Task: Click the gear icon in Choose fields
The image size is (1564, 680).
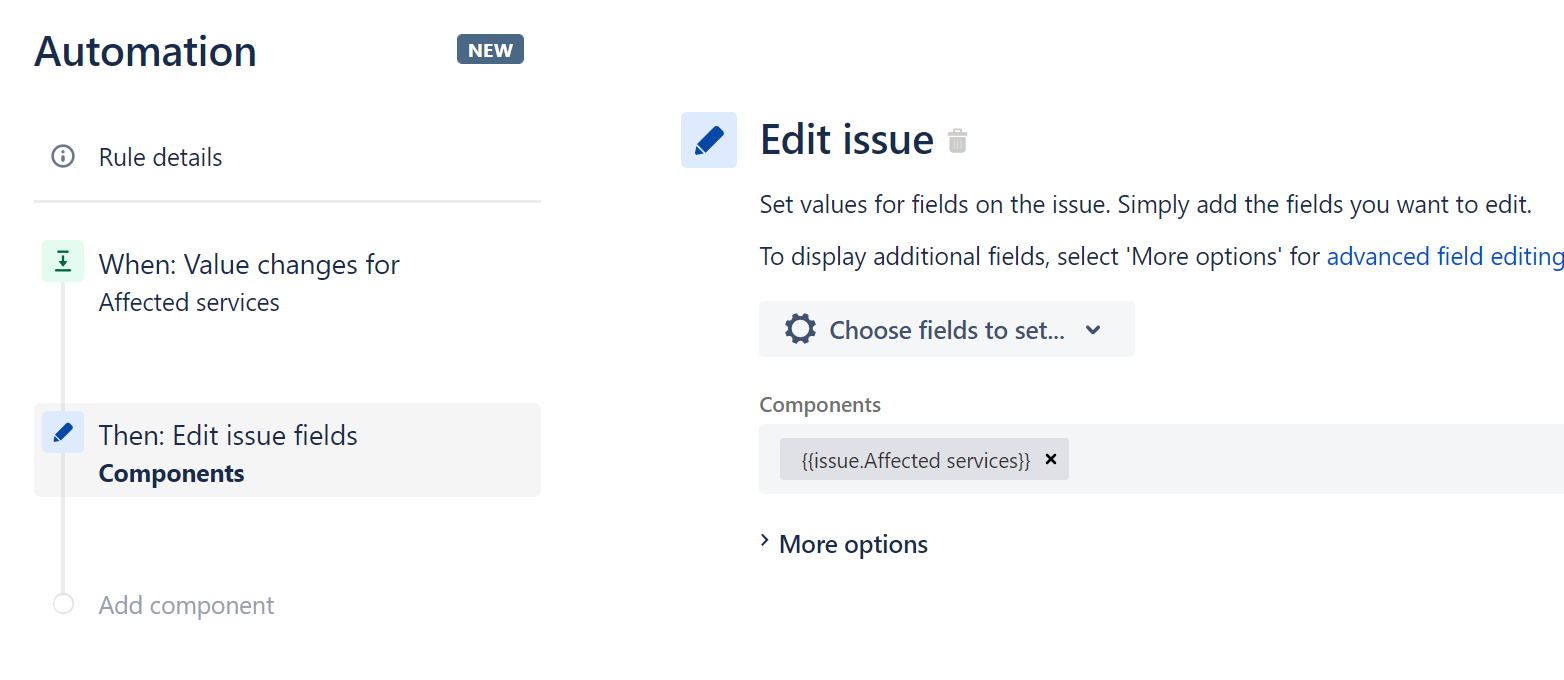Action: point(800,329)
